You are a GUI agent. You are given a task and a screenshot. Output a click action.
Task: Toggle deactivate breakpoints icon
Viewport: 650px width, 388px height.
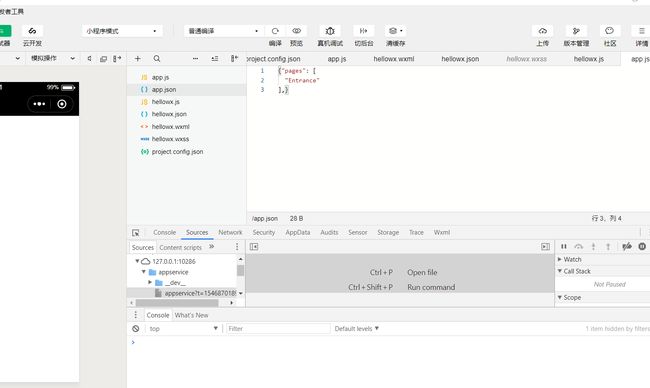(627, 247)
